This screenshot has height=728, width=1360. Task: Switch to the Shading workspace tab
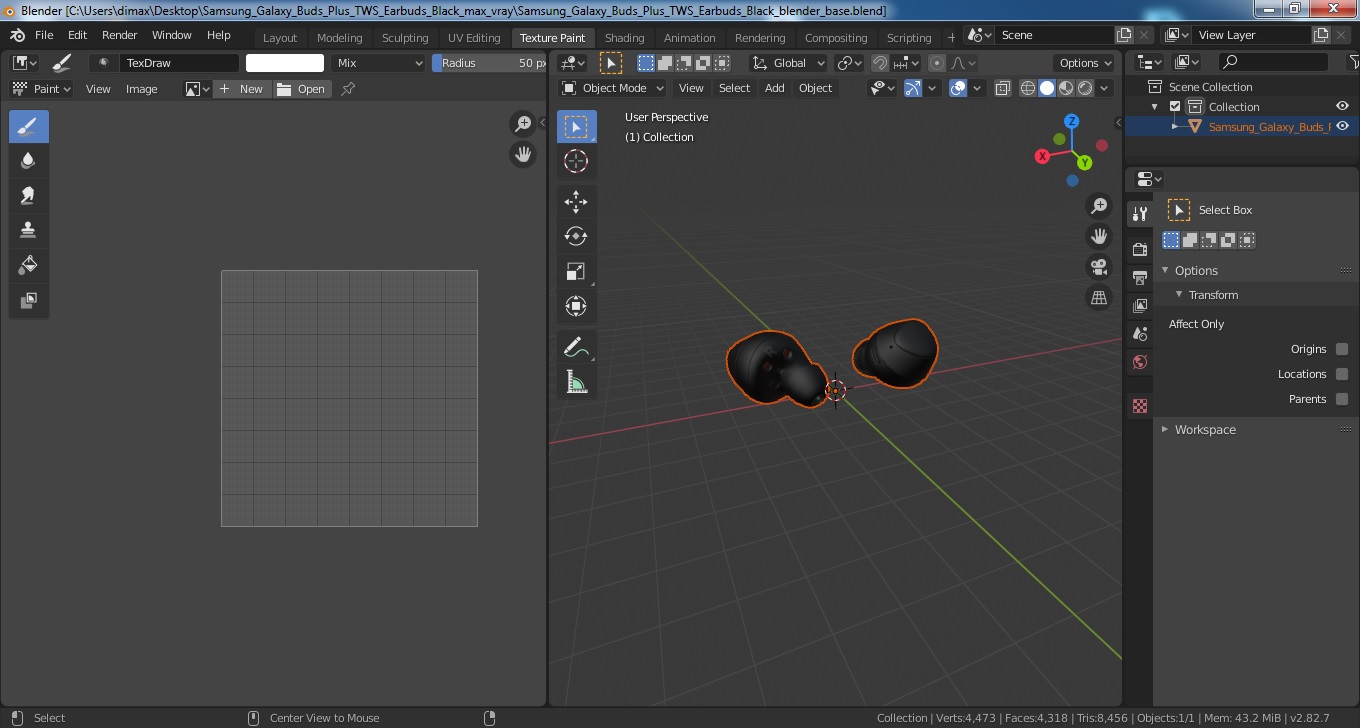625,38
